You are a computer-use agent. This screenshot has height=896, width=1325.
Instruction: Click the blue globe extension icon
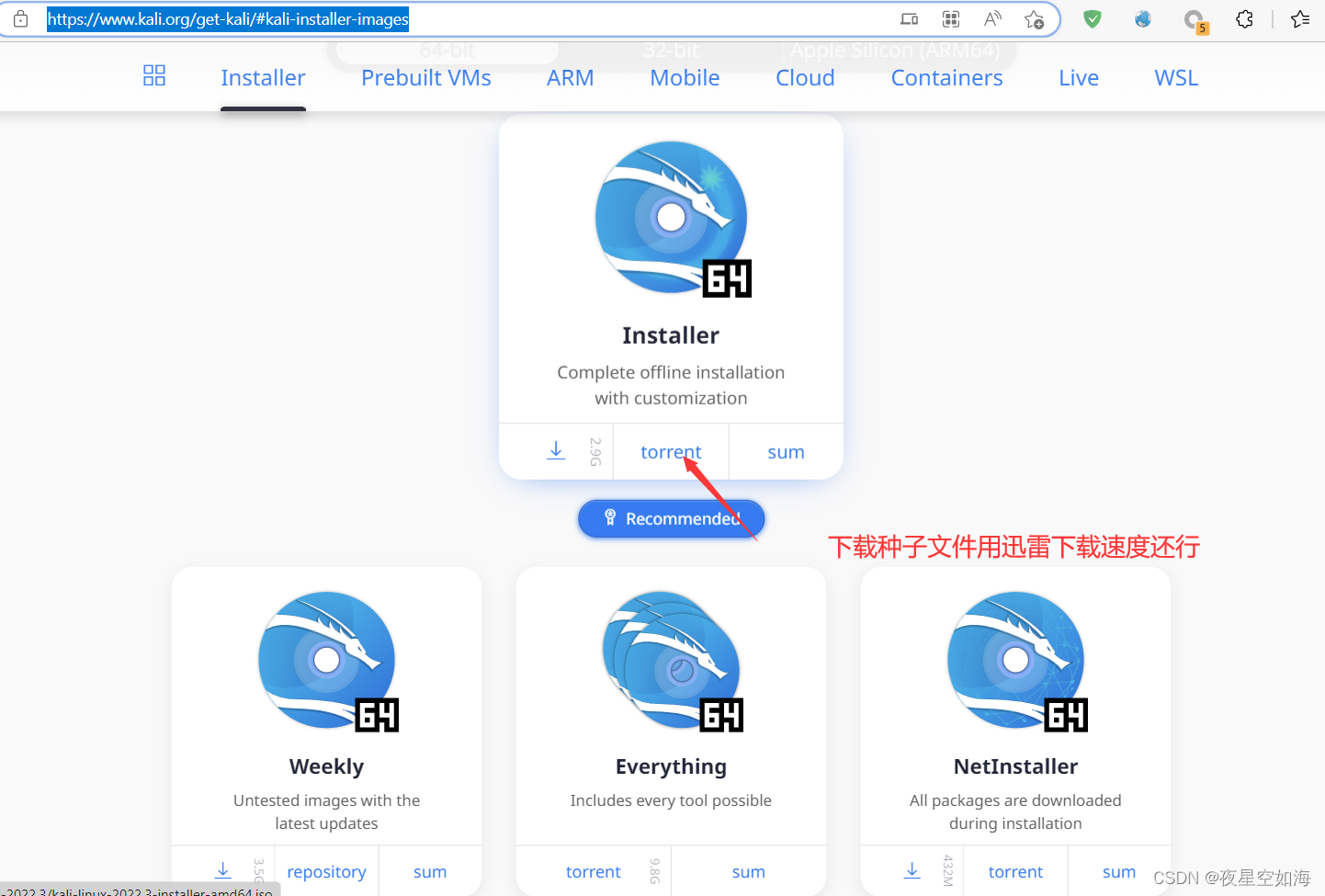click(x=1143, y=18)
